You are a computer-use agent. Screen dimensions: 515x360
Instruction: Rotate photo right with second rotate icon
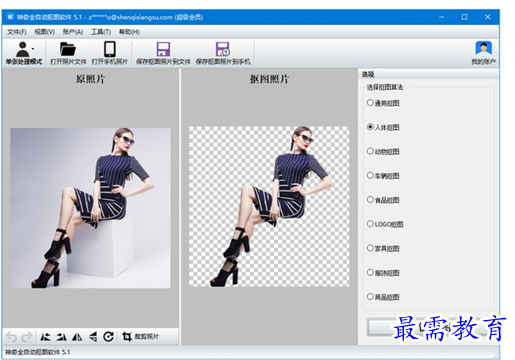tap(61, 337)
